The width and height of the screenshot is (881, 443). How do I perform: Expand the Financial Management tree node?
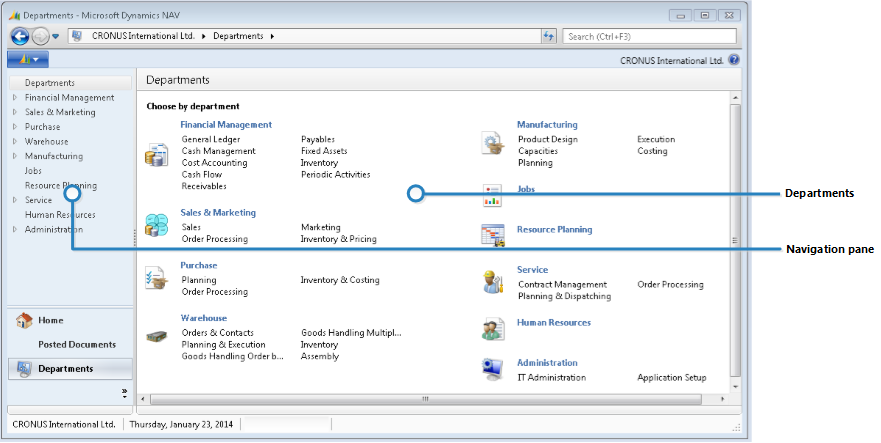(14, 98)
